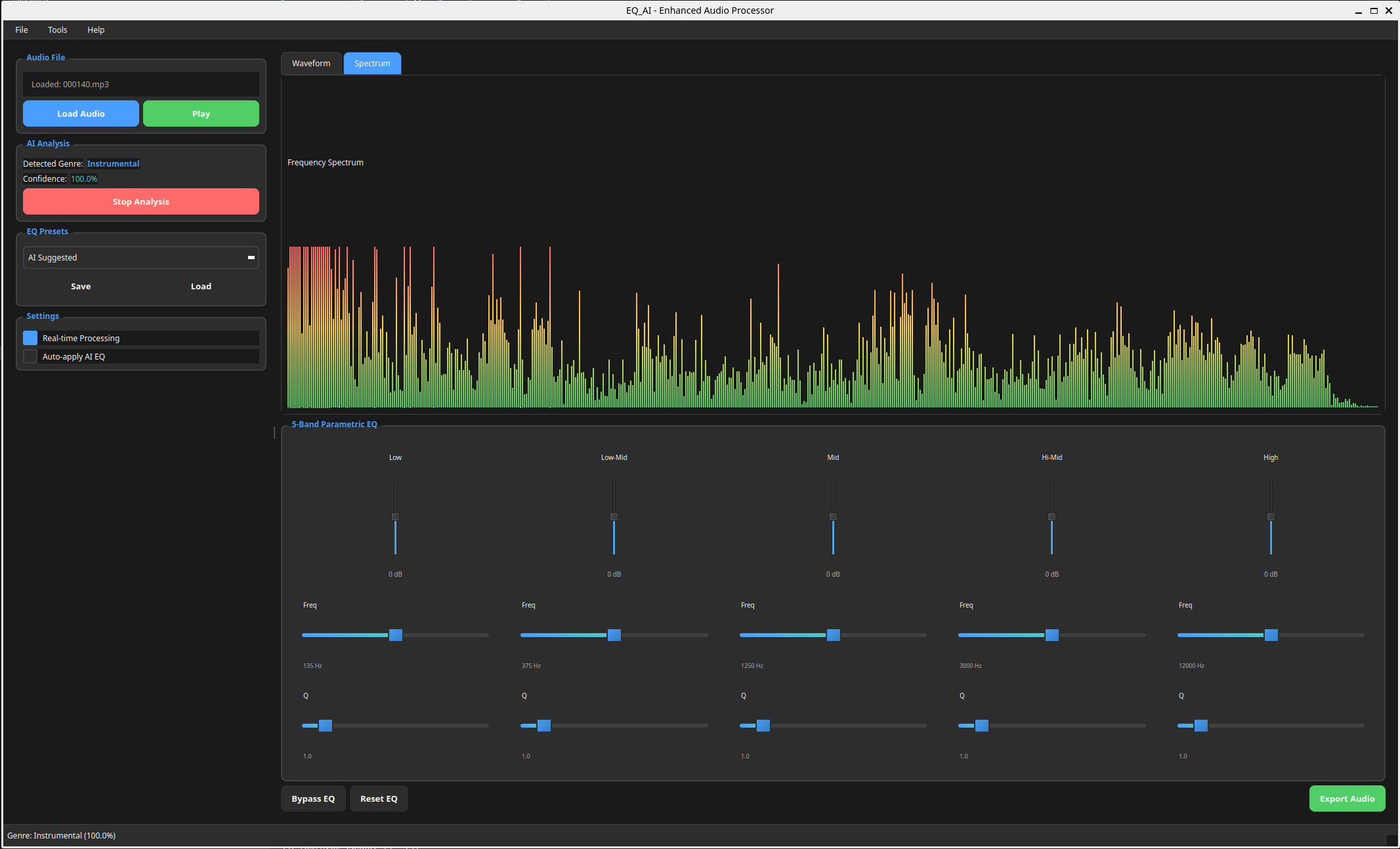Open the AI Suggested preset dropdown
This screenshot has height=849, width=1400.
pyautogui.click(x=140, y=257)
